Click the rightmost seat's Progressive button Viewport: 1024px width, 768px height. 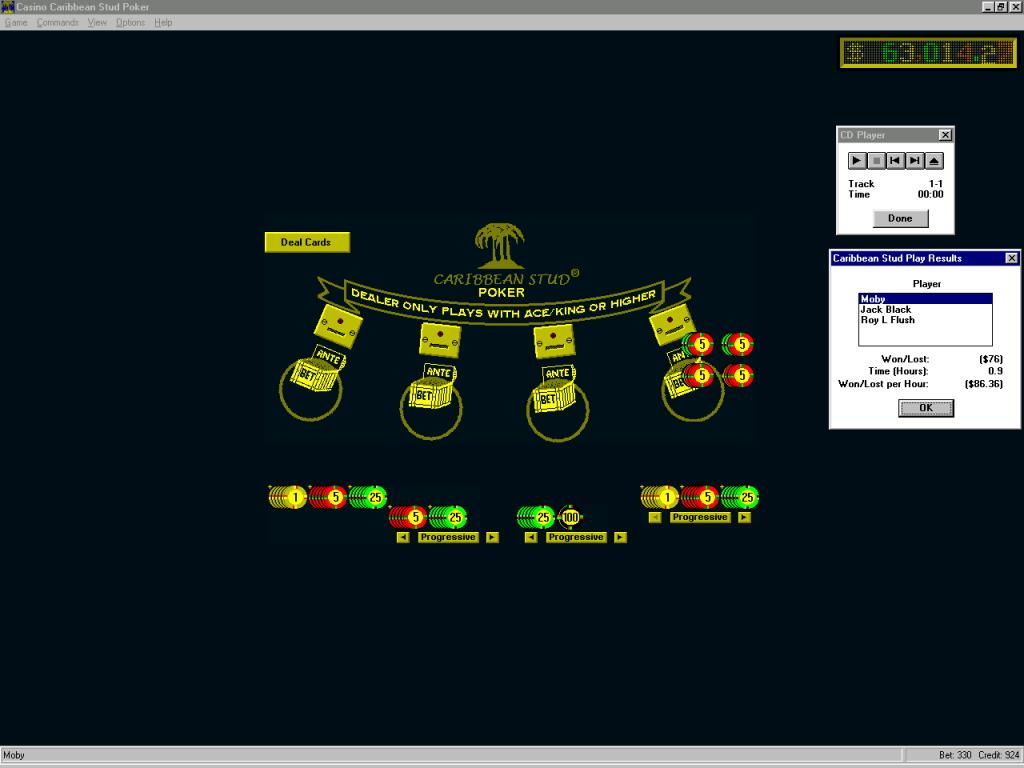(x=700, y=517)
